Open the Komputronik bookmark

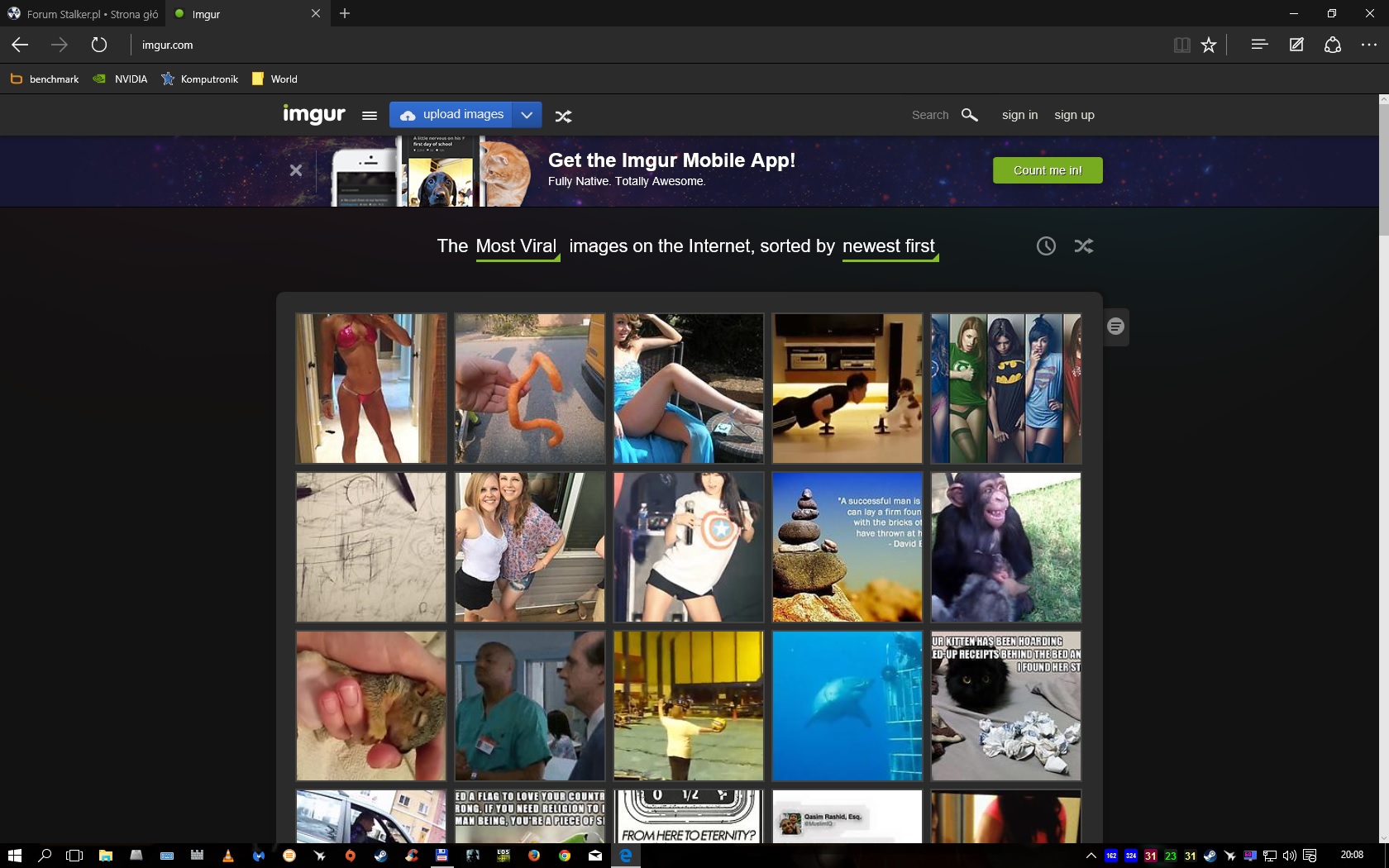tap(199, 79)
